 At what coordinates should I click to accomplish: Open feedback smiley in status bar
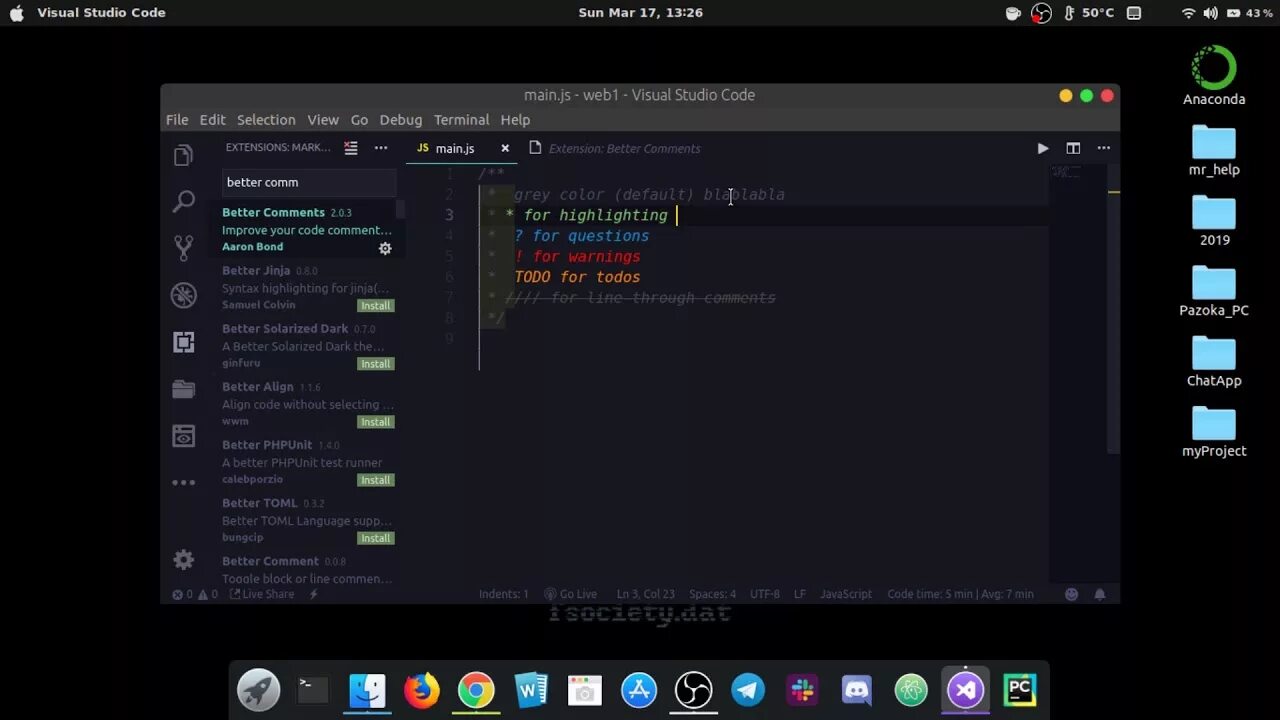1072,594
